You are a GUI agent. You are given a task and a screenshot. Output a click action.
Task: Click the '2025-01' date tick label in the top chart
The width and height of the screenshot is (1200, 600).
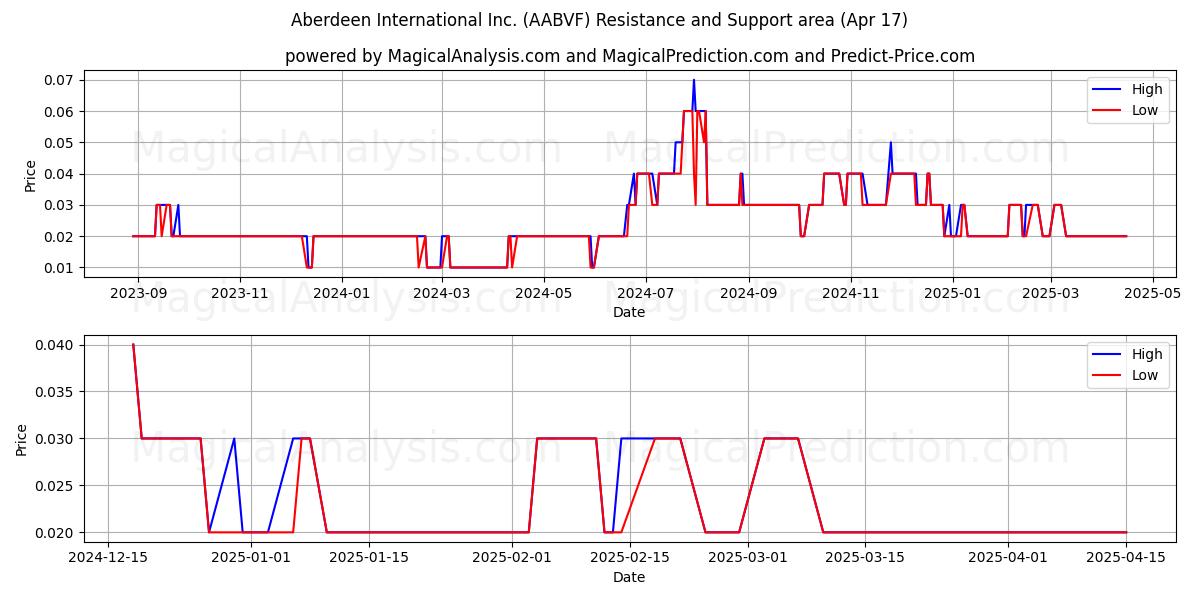953,294
